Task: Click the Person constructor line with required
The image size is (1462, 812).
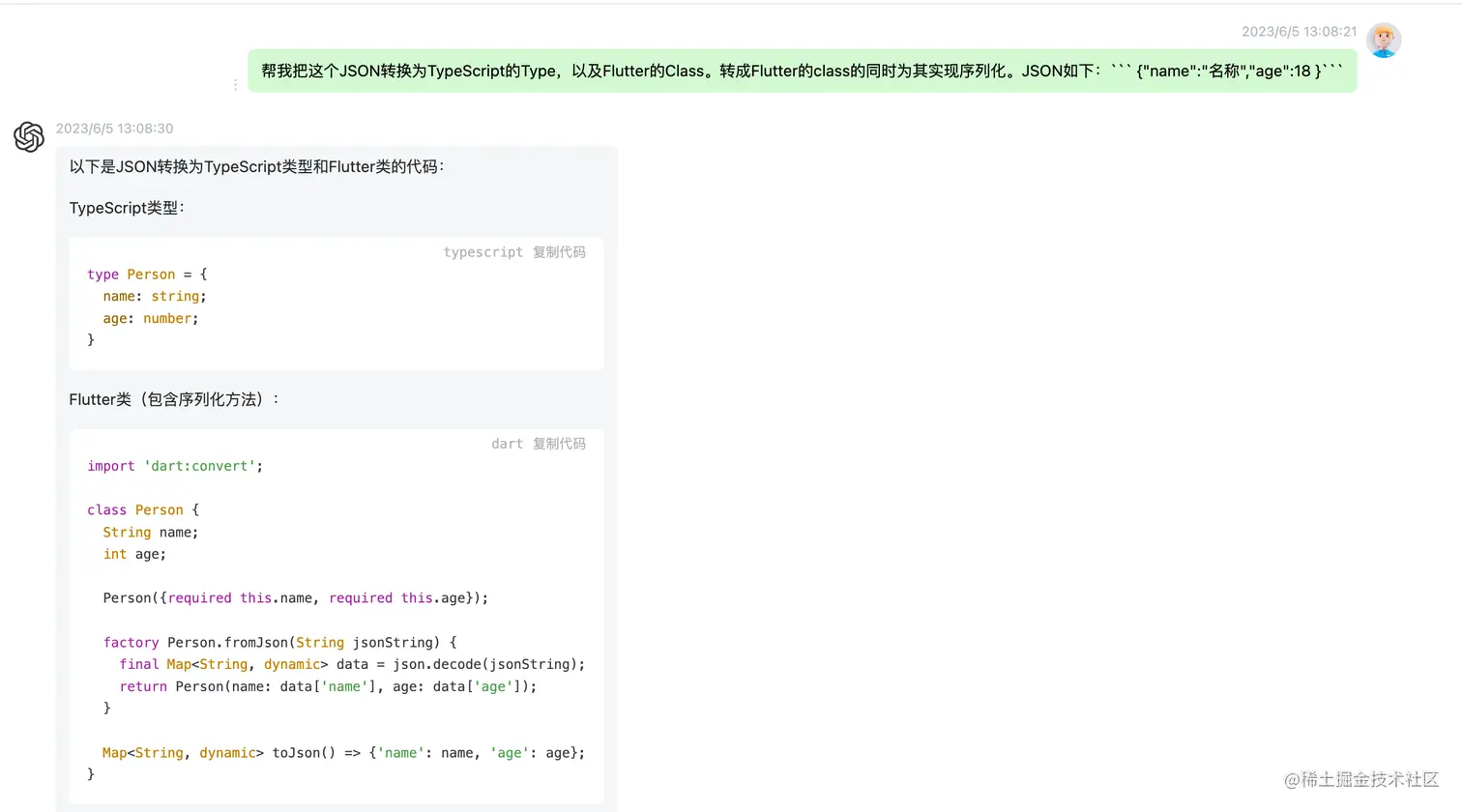Action: click(x=296, y=598)
